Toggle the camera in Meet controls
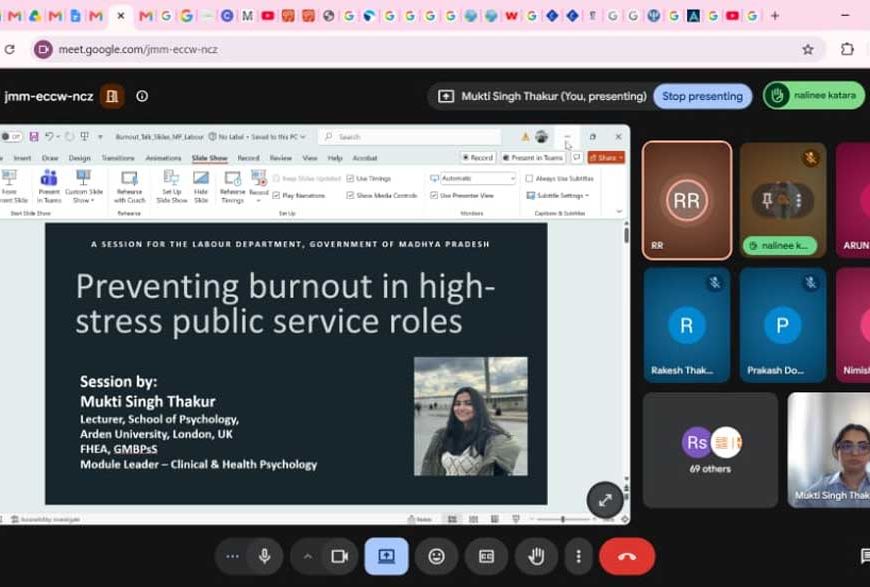The image size is (870, 587). 339,556
